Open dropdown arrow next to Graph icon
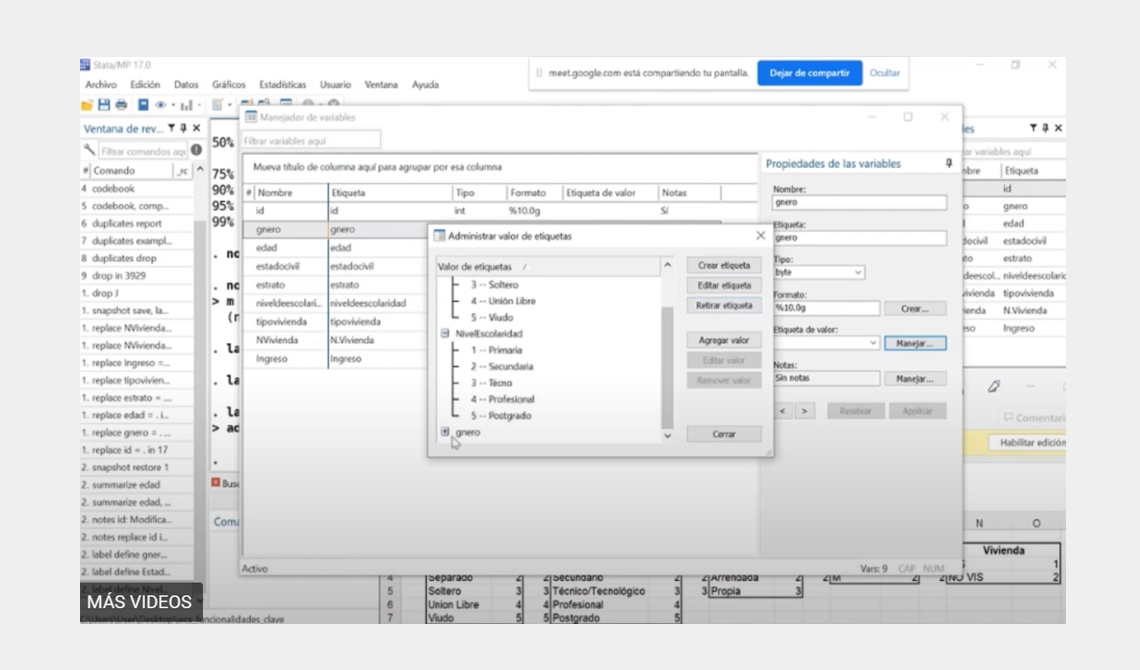 pyautogui.click(x=199, y=106)
